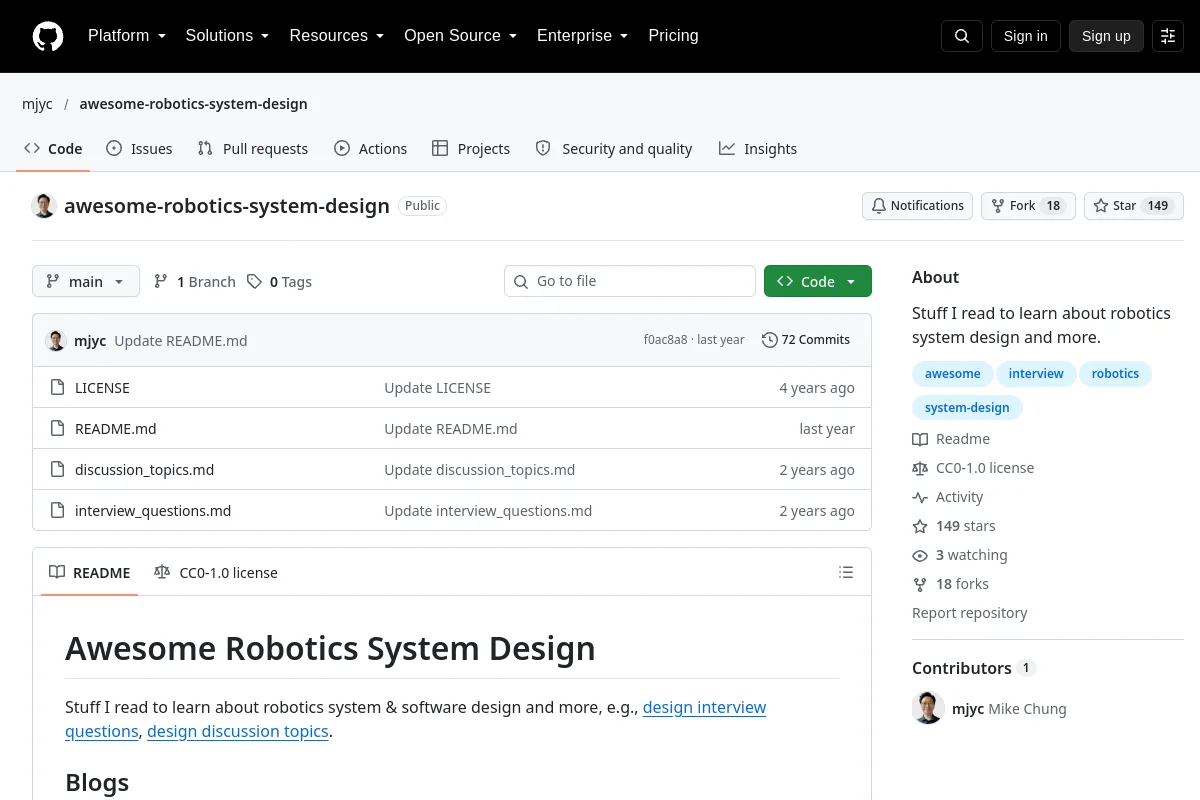Click the tag icon beside 0 Tags
Viewport: 1200px width, 800px height.
tap(255, 282)
